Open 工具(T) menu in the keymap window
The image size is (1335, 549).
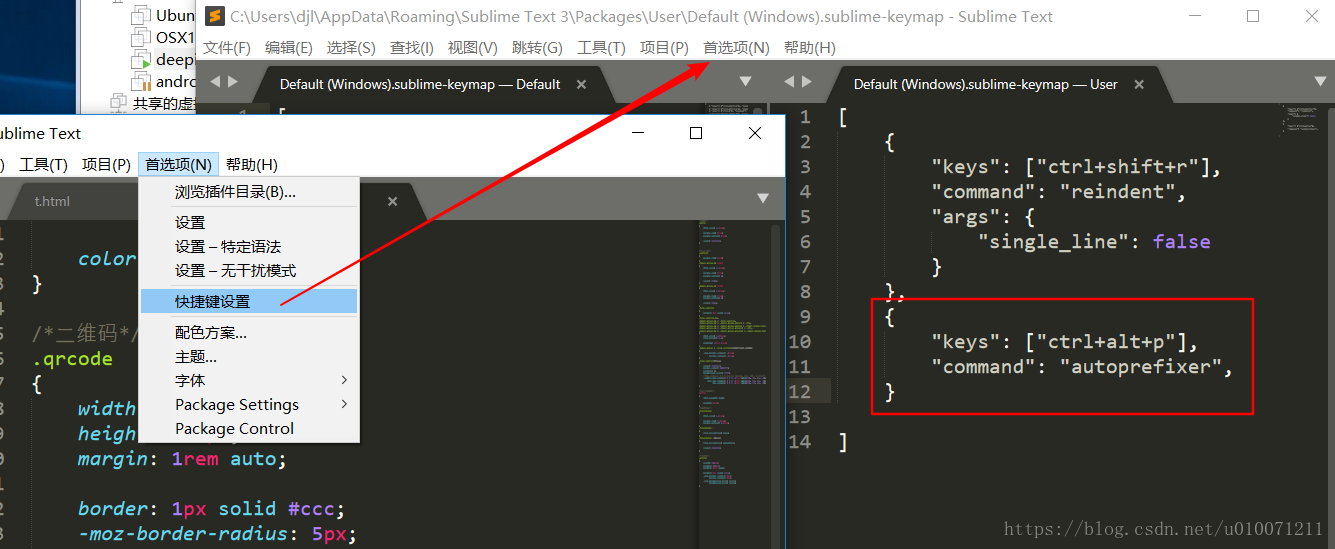[601, 48]
